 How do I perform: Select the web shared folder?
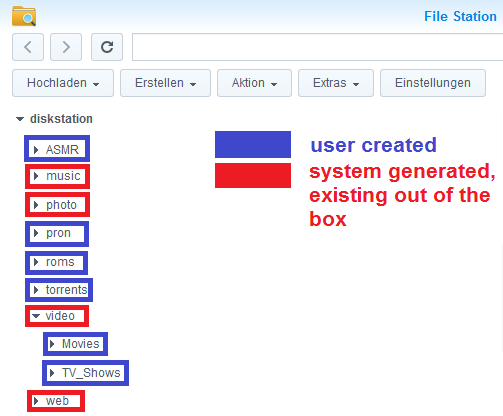(57, 401)
